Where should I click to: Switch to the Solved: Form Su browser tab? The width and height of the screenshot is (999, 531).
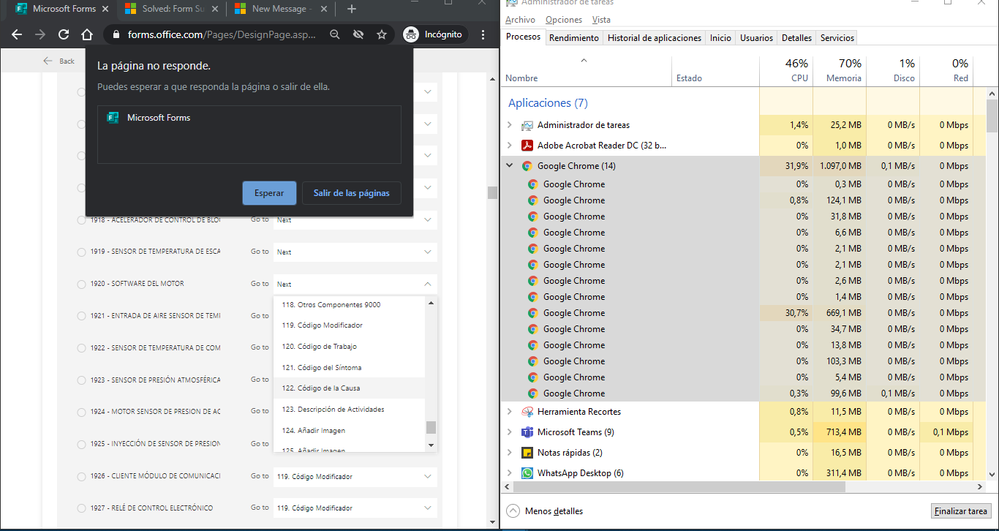(x=171, y=9)
